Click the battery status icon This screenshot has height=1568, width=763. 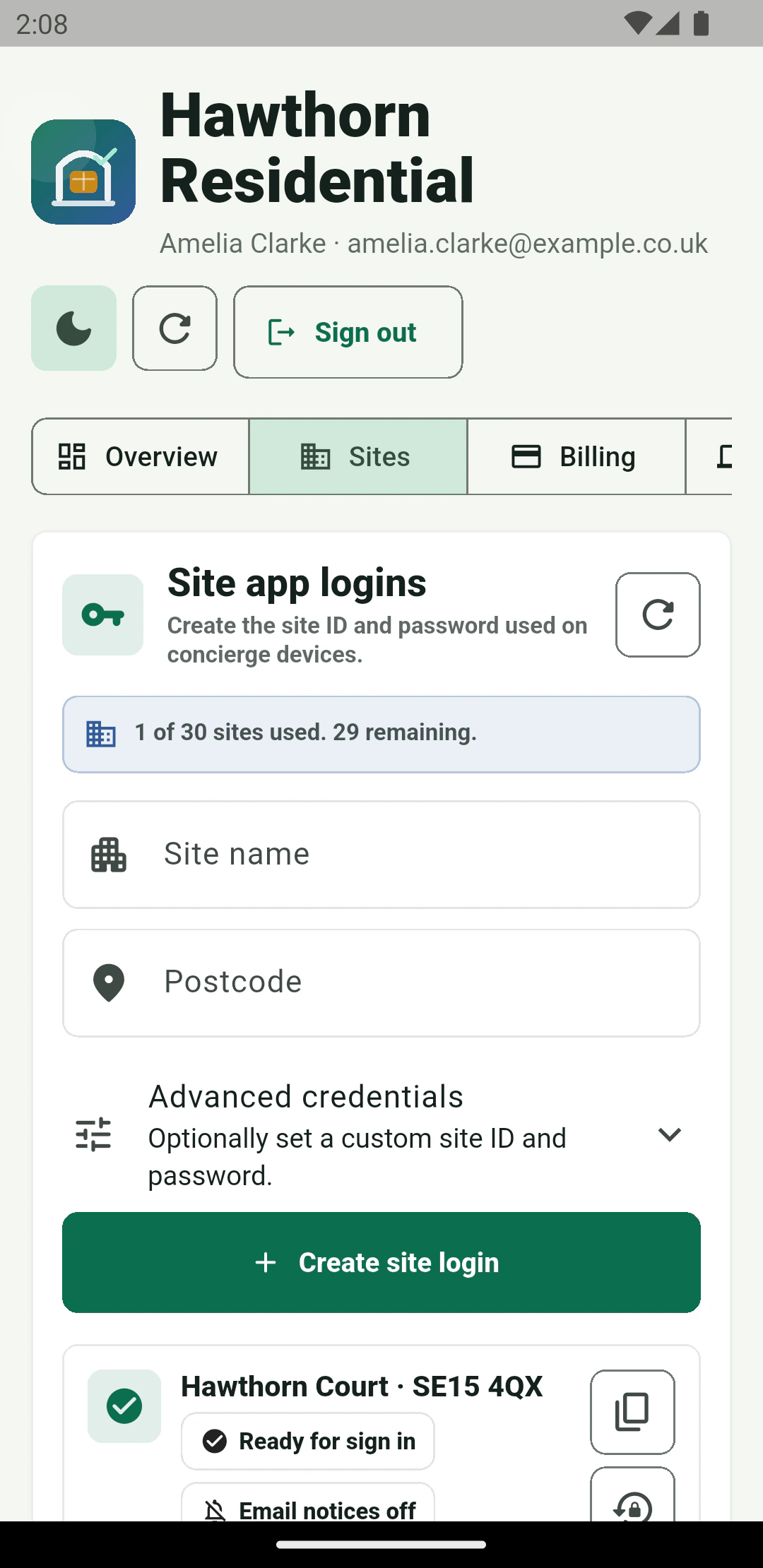tap(701, 23)
